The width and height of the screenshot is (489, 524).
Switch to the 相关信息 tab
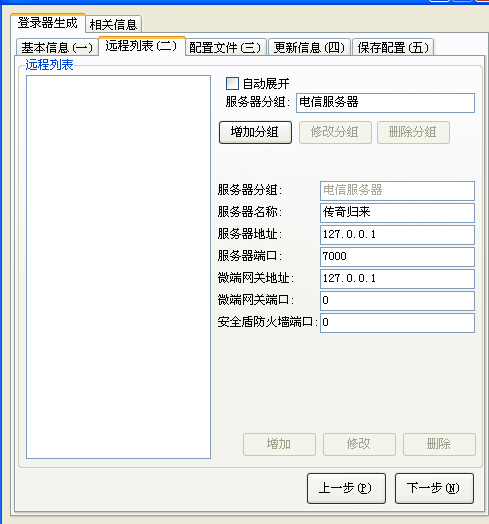click(x=114, y=24)
